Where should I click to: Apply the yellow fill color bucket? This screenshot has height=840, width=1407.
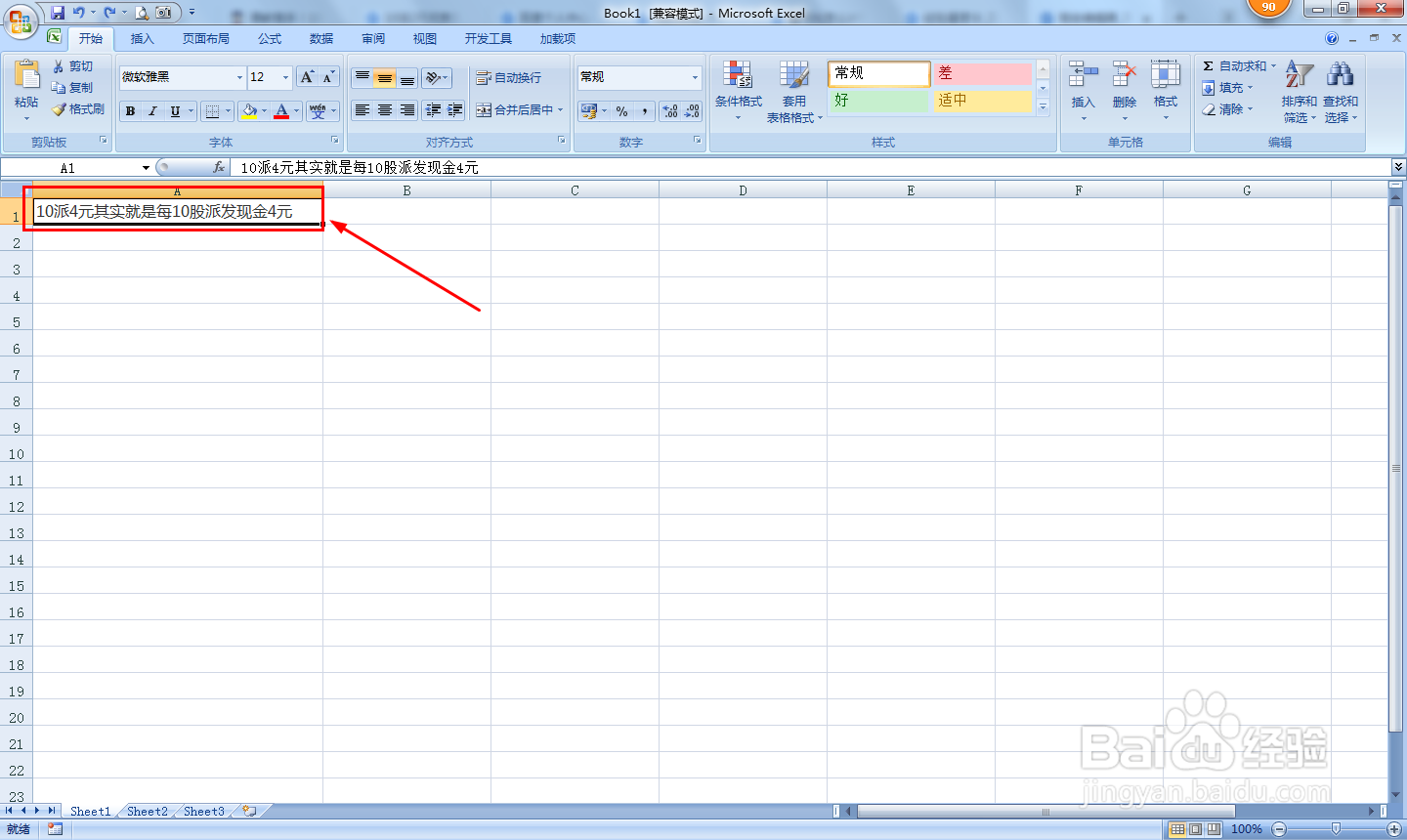(x=250, y=111)
